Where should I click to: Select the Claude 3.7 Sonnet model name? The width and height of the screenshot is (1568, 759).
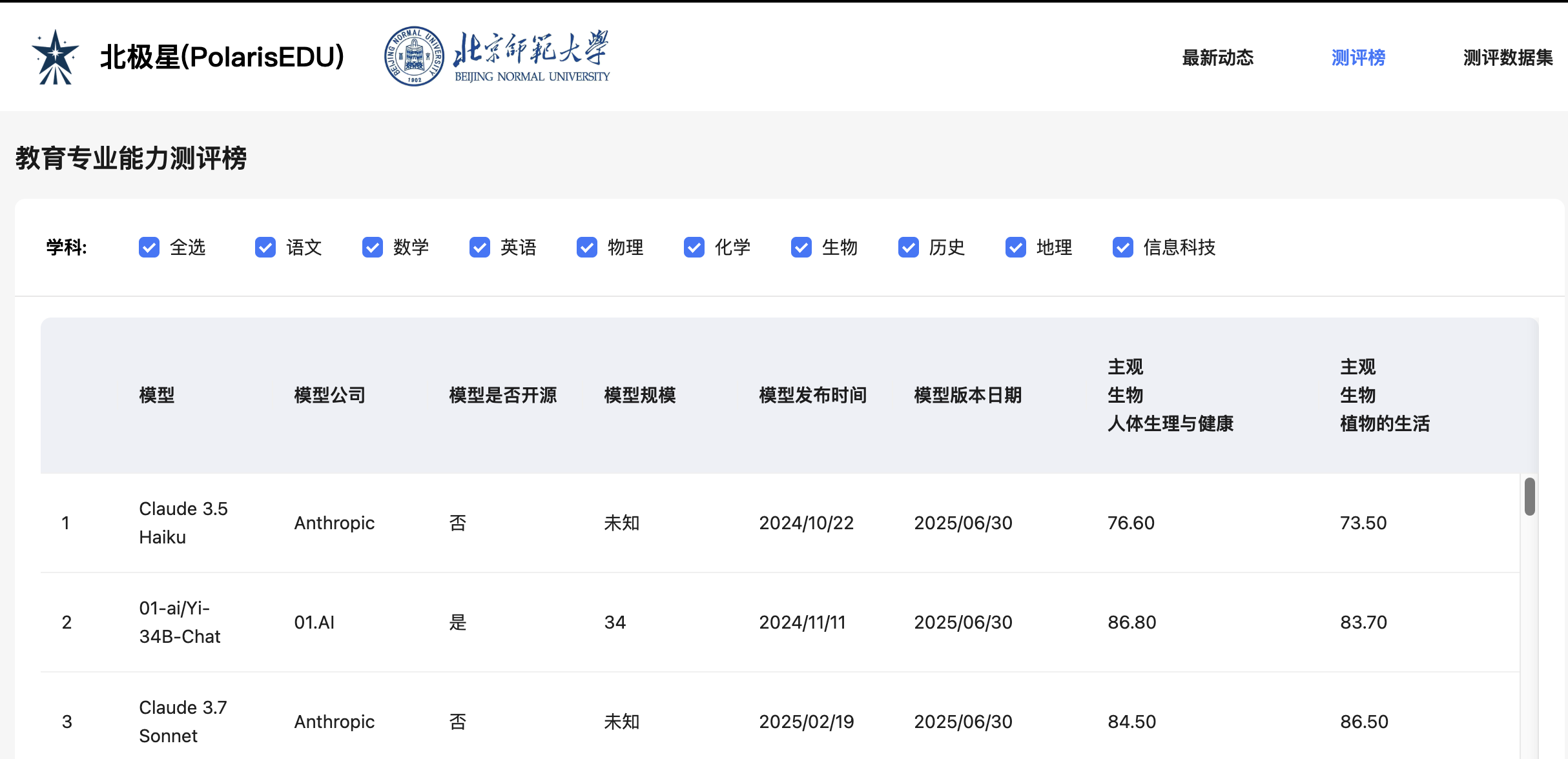tap(183, 722)
